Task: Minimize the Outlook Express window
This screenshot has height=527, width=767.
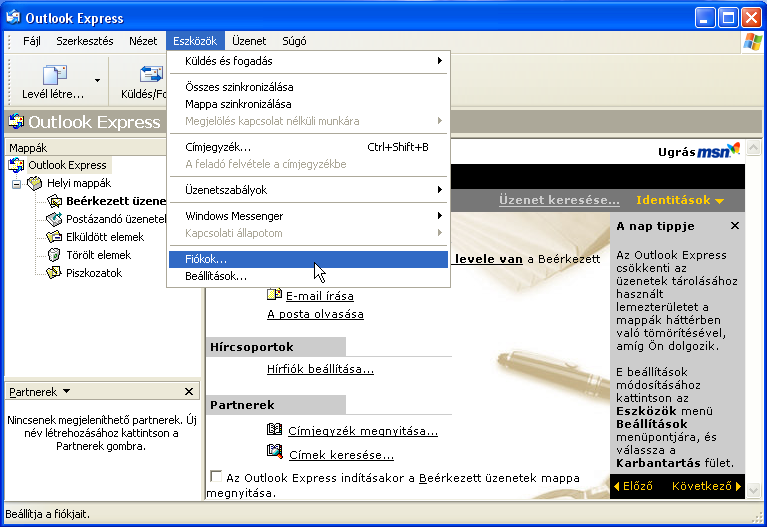Action: 705,18
